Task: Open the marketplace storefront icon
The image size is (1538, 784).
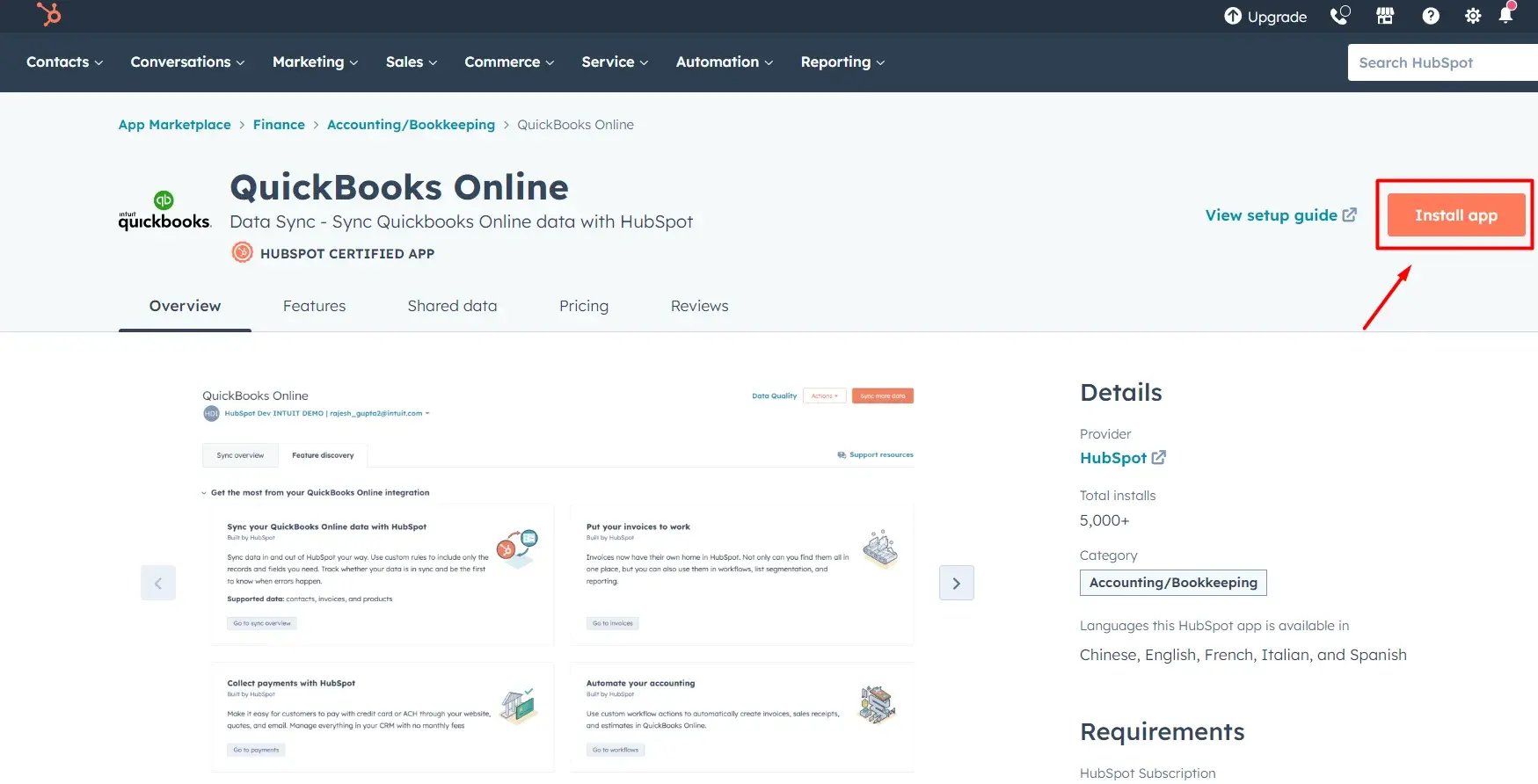Action: pyautogui.click(x=1385, y=16)
